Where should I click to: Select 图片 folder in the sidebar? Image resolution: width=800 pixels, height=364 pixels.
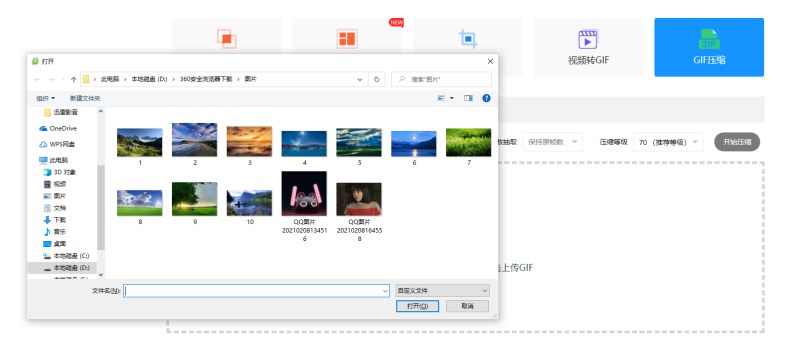click(55, 196)
